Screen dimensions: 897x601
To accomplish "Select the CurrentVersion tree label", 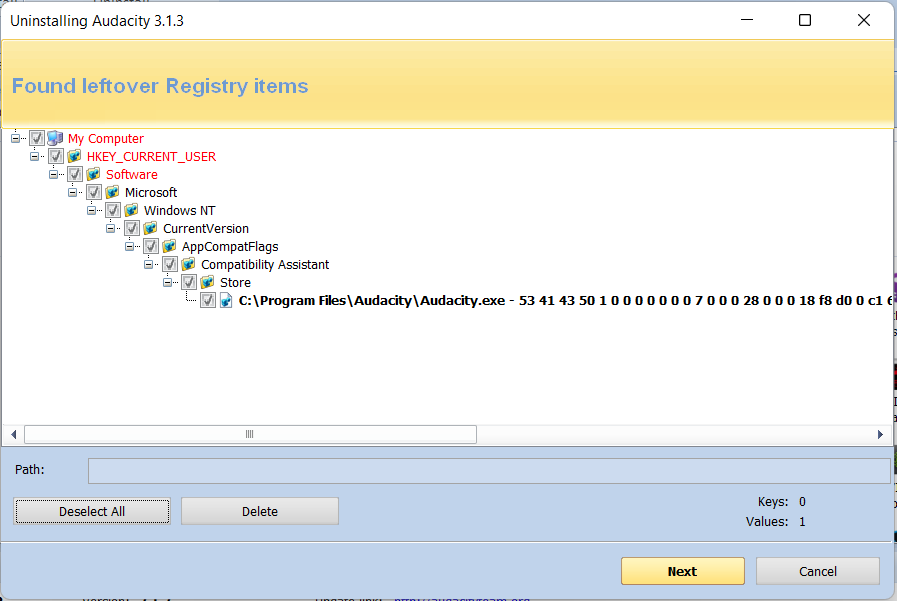I will pyautogui.click(x=206, y=228).
